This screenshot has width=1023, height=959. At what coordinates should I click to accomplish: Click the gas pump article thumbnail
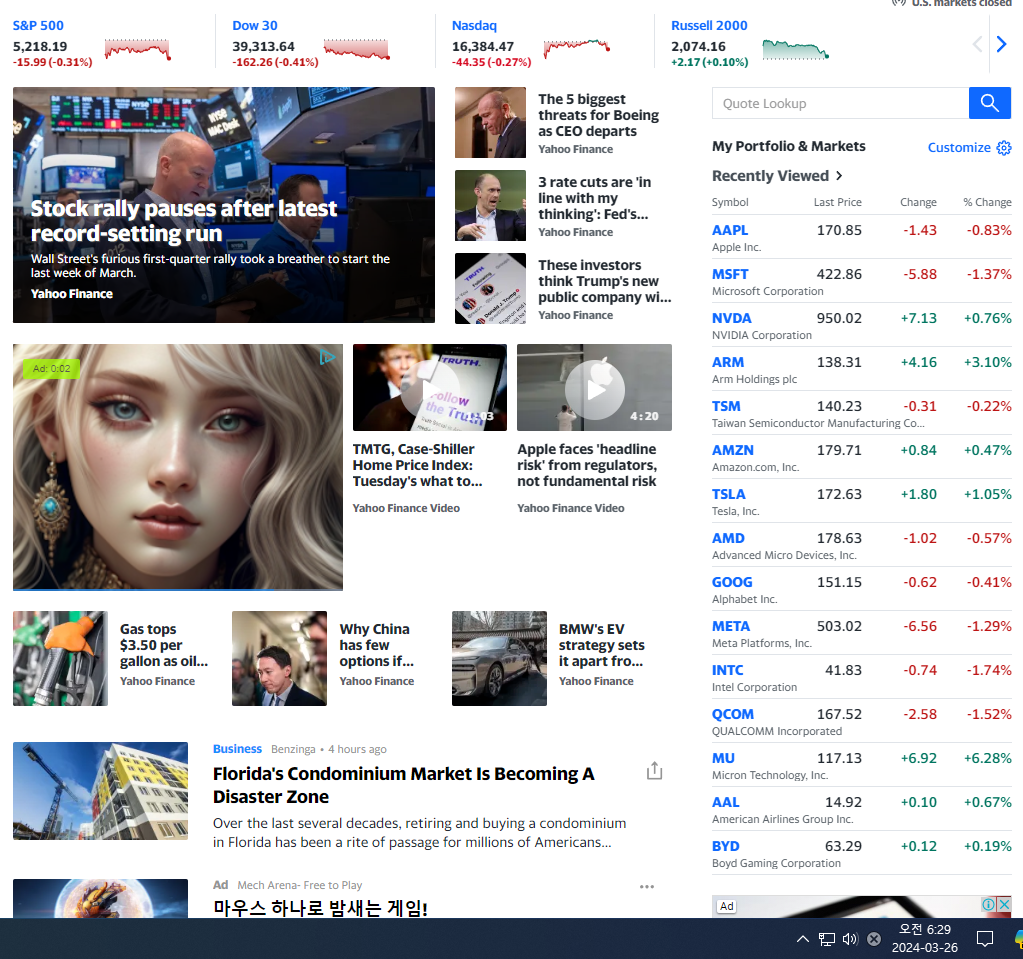click(x=60, y=658)
